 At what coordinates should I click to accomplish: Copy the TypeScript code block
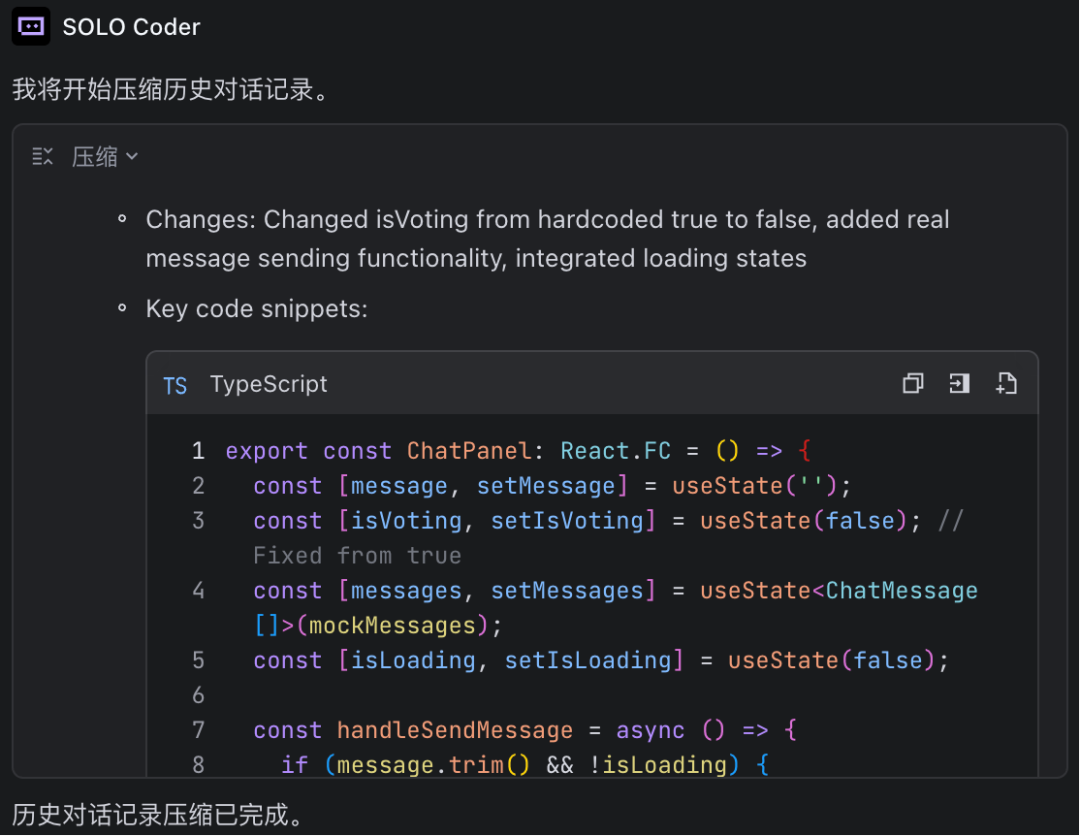click(x=913, y=383)
